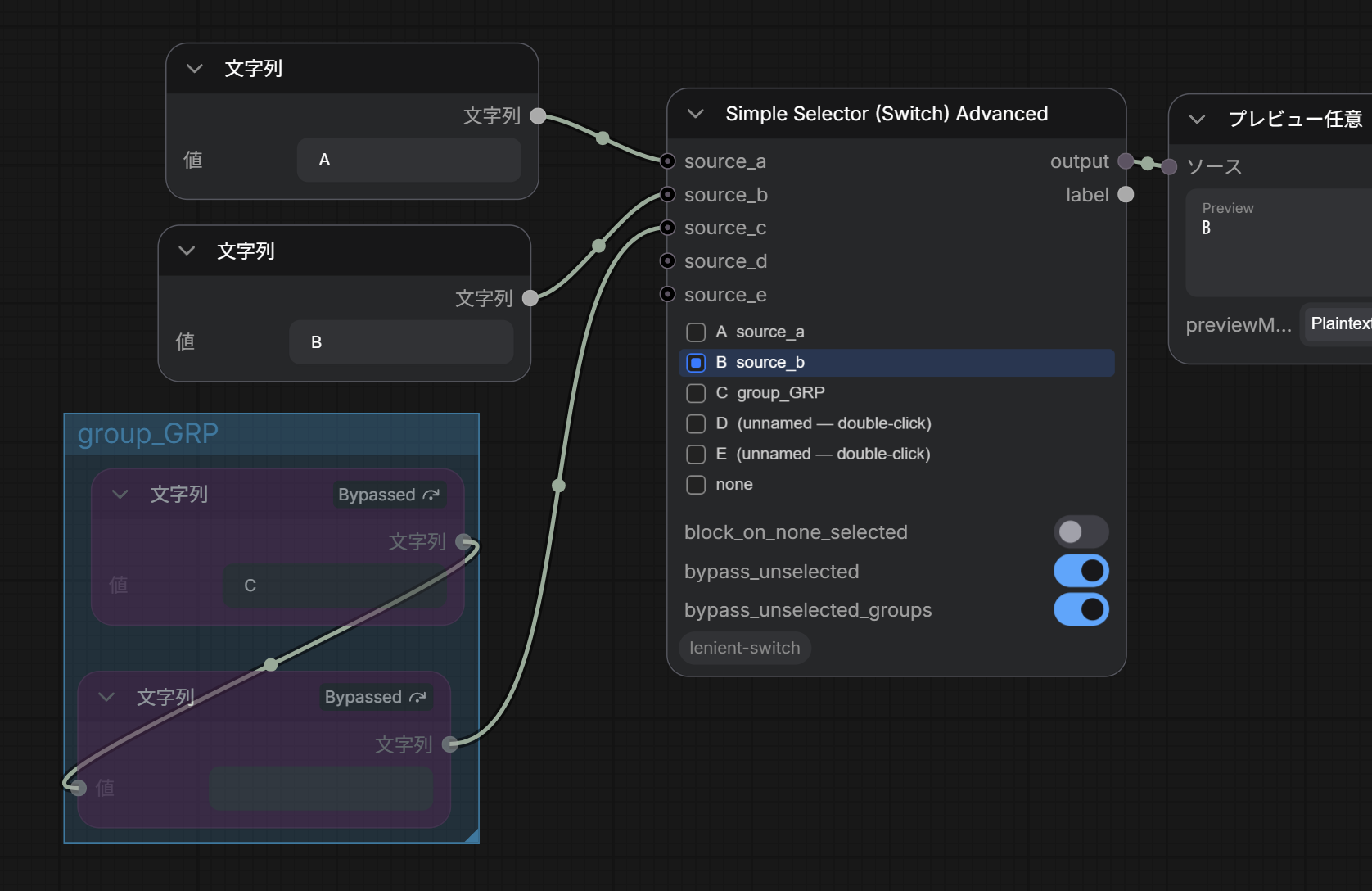
Task: Click the 文字列 output socket of node A
Action: click(538, 116)
